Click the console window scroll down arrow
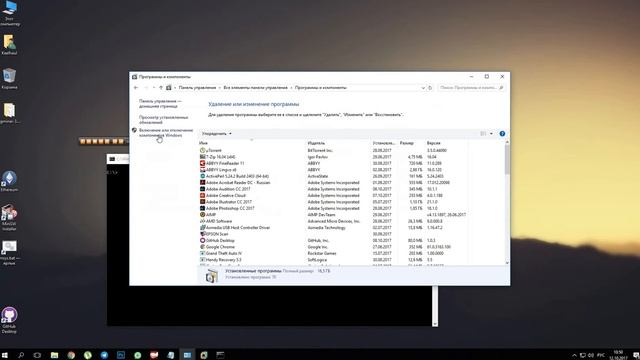Screen dimensions: 640x360 click(x=435, y=324)
